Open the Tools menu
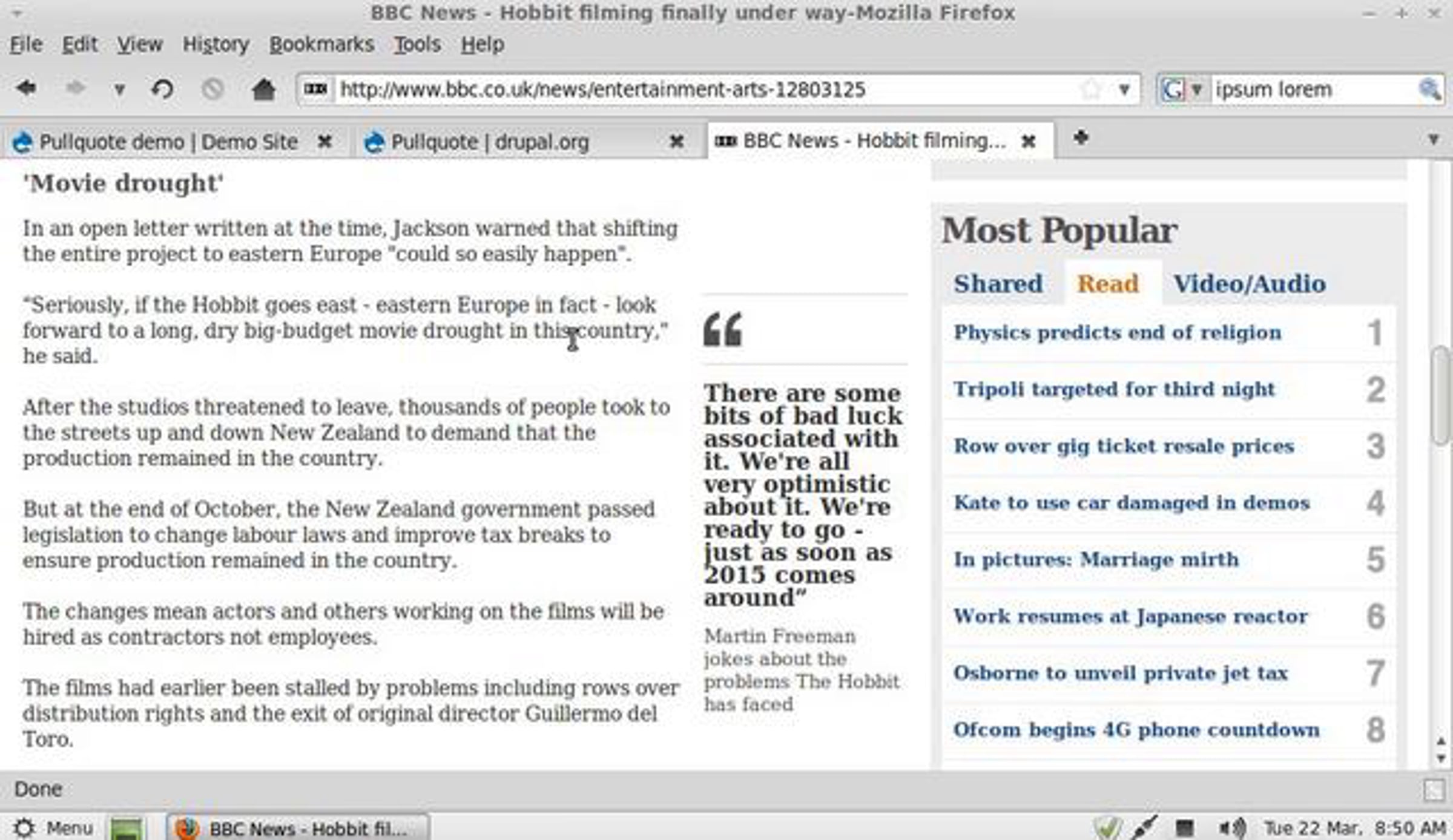This screenshot has width=1453, height=840. (x=417, y=44)
